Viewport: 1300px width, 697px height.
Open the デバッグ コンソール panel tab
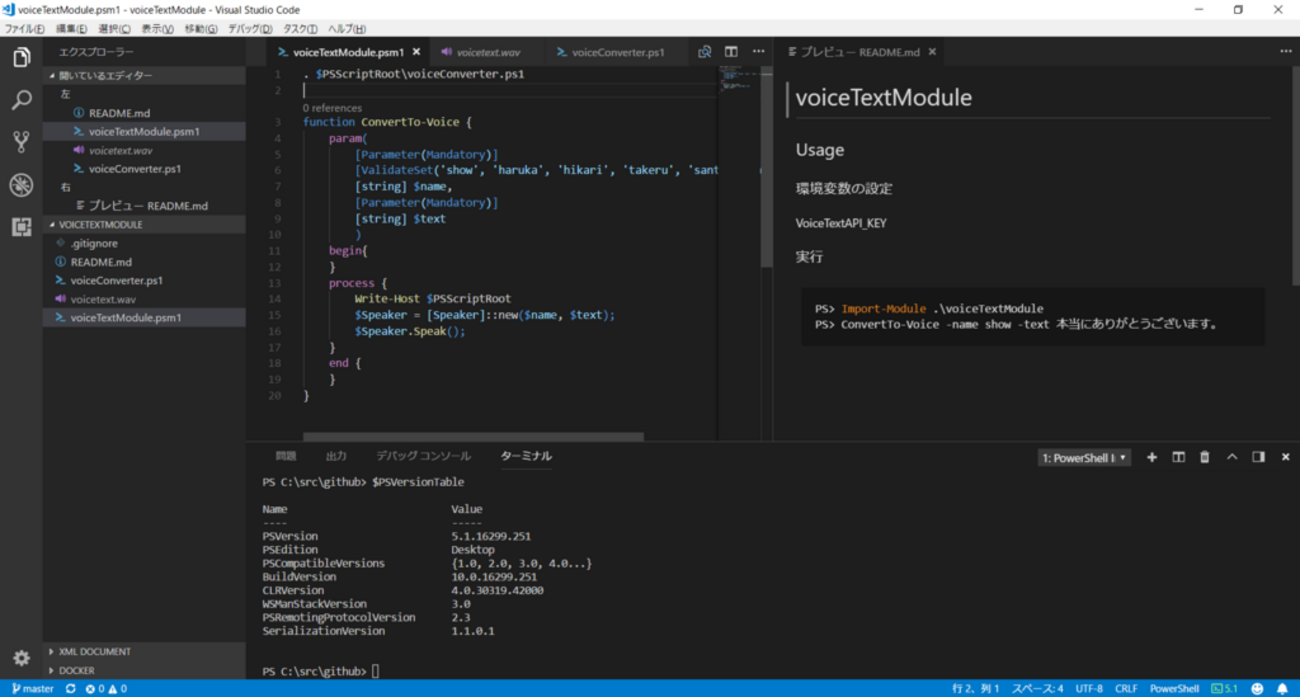[x=423, y=456]
